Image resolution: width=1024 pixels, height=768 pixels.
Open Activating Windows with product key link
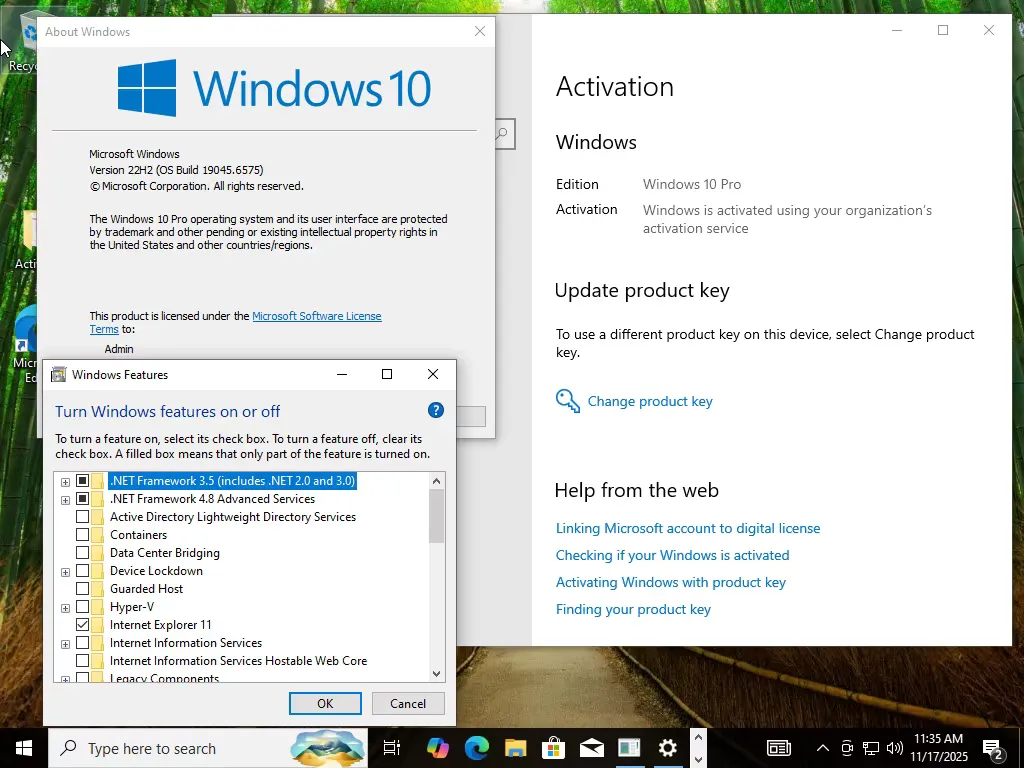[x=671, y=582]
